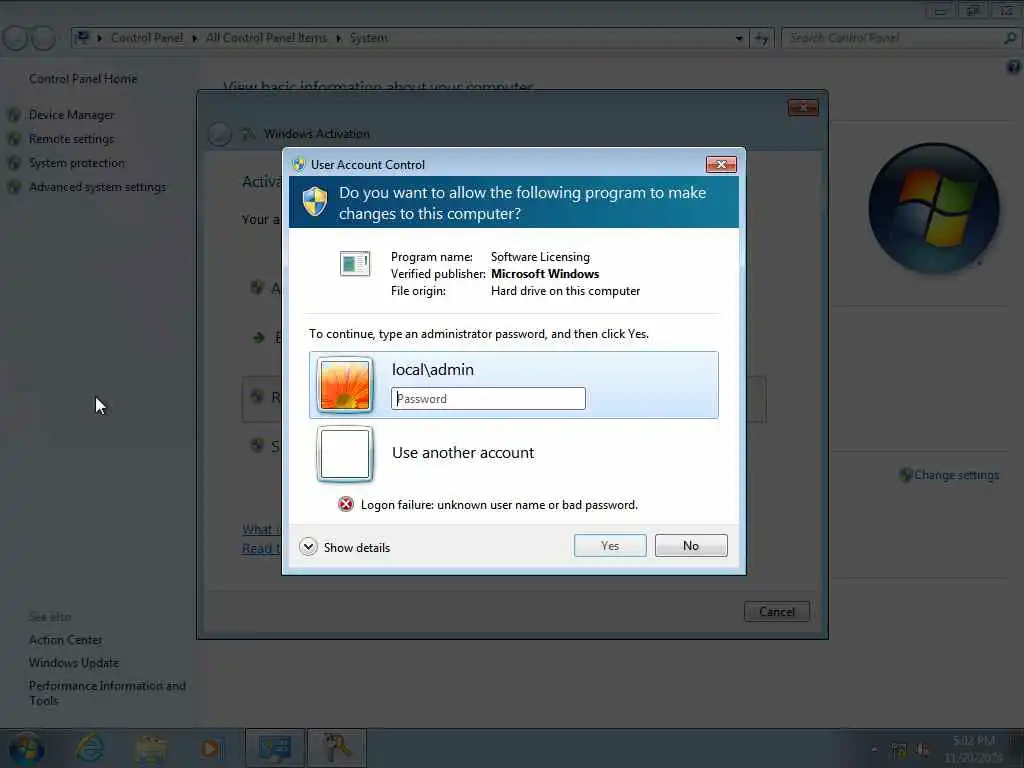
Task: Focus the administrator Password field
Action: pos(488,398)
